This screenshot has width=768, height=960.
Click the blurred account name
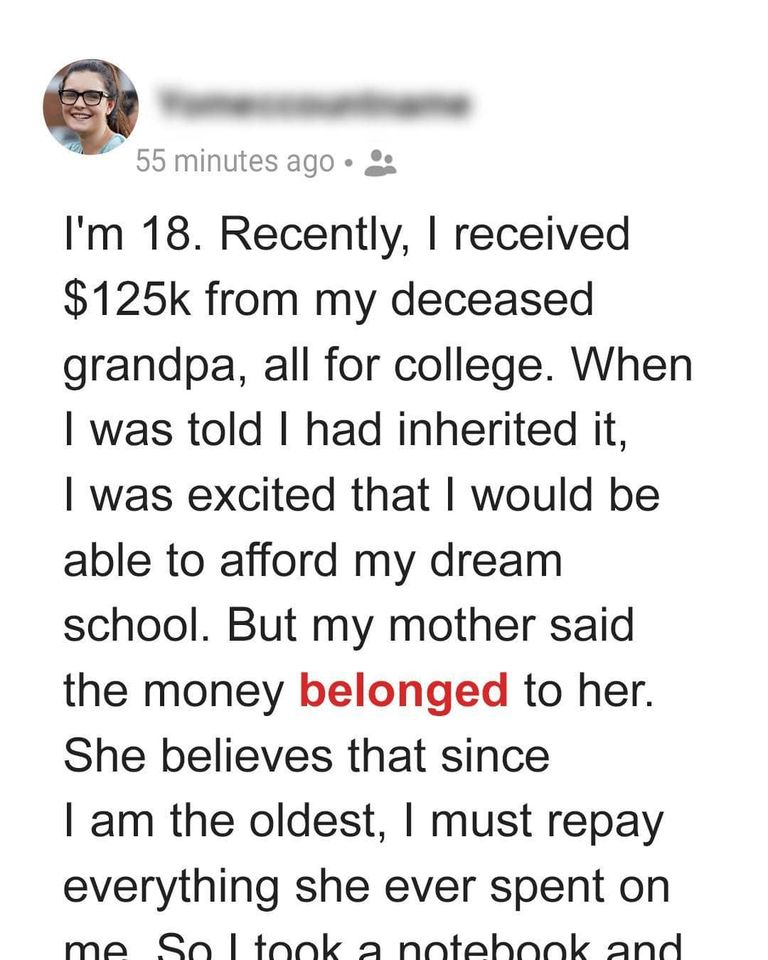pyautogui.click(x=313, y=104)
